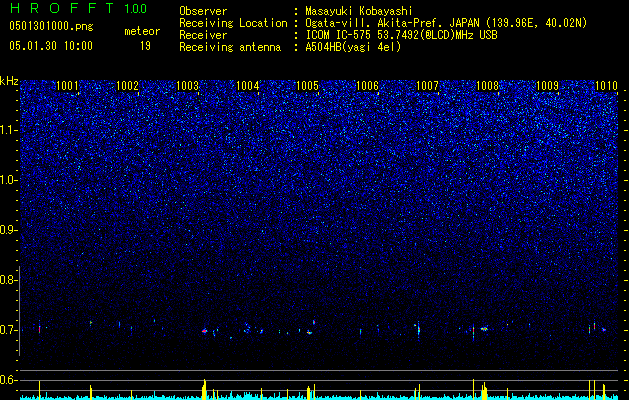
Task: Click the 'Receiver' field label
Action: point(203,35)
